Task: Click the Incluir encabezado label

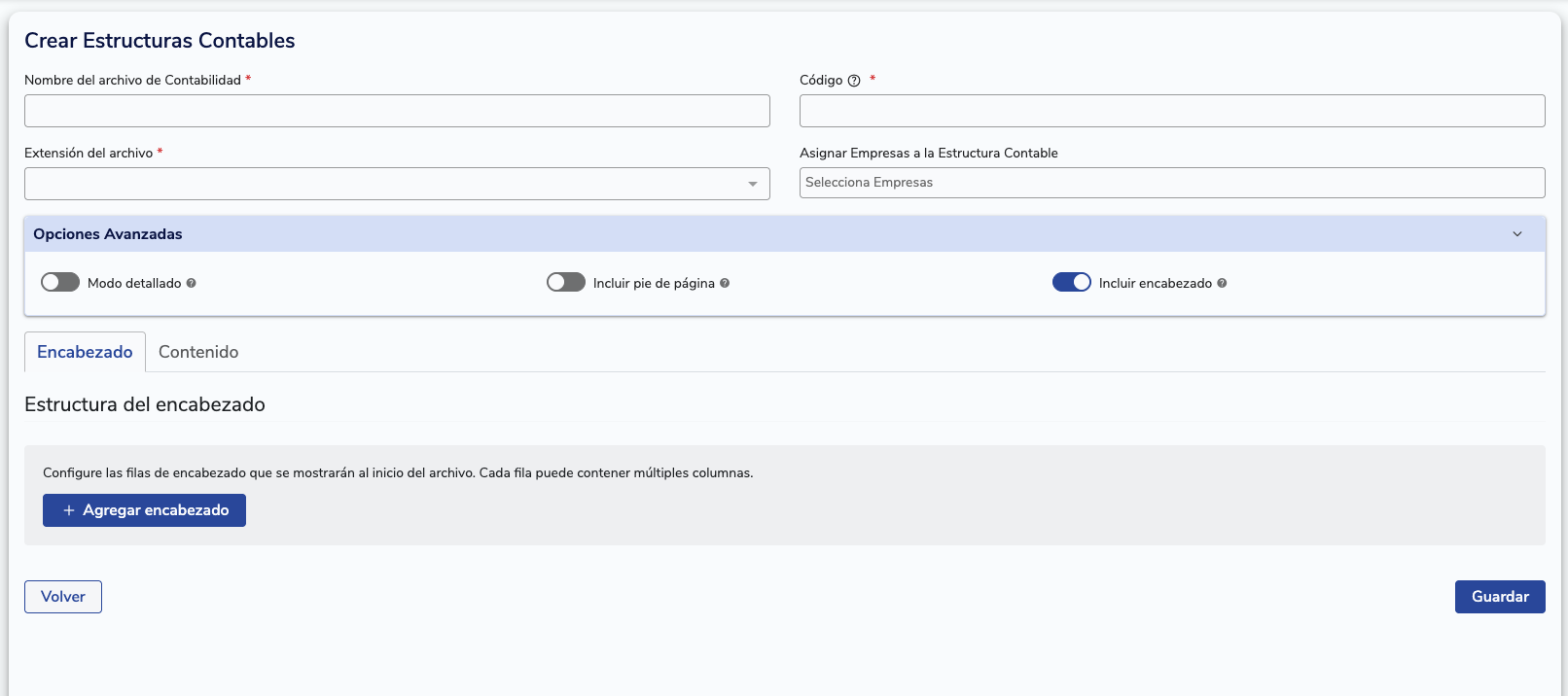Action: (1156, 283)
